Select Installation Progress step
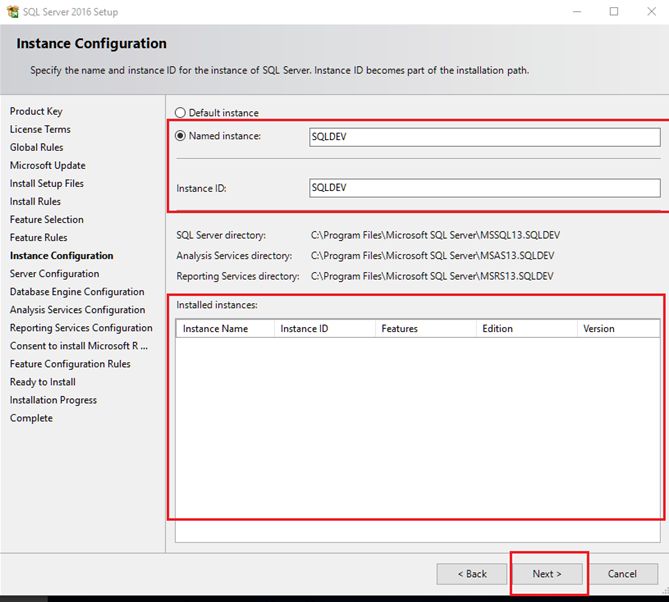 (x=53, y=400)
